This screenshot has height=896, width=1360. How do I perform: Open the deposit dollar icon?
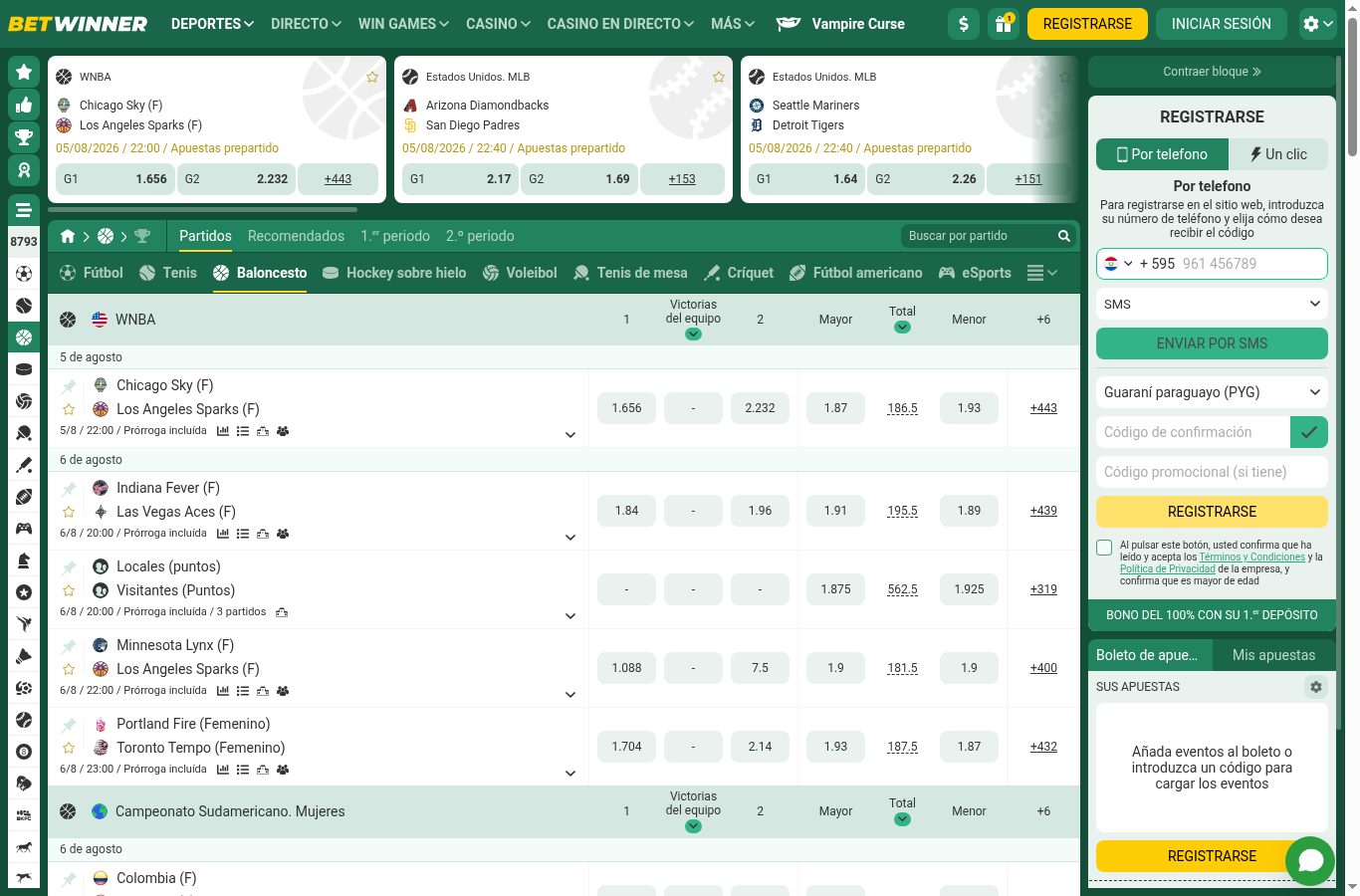click(964, 24)
